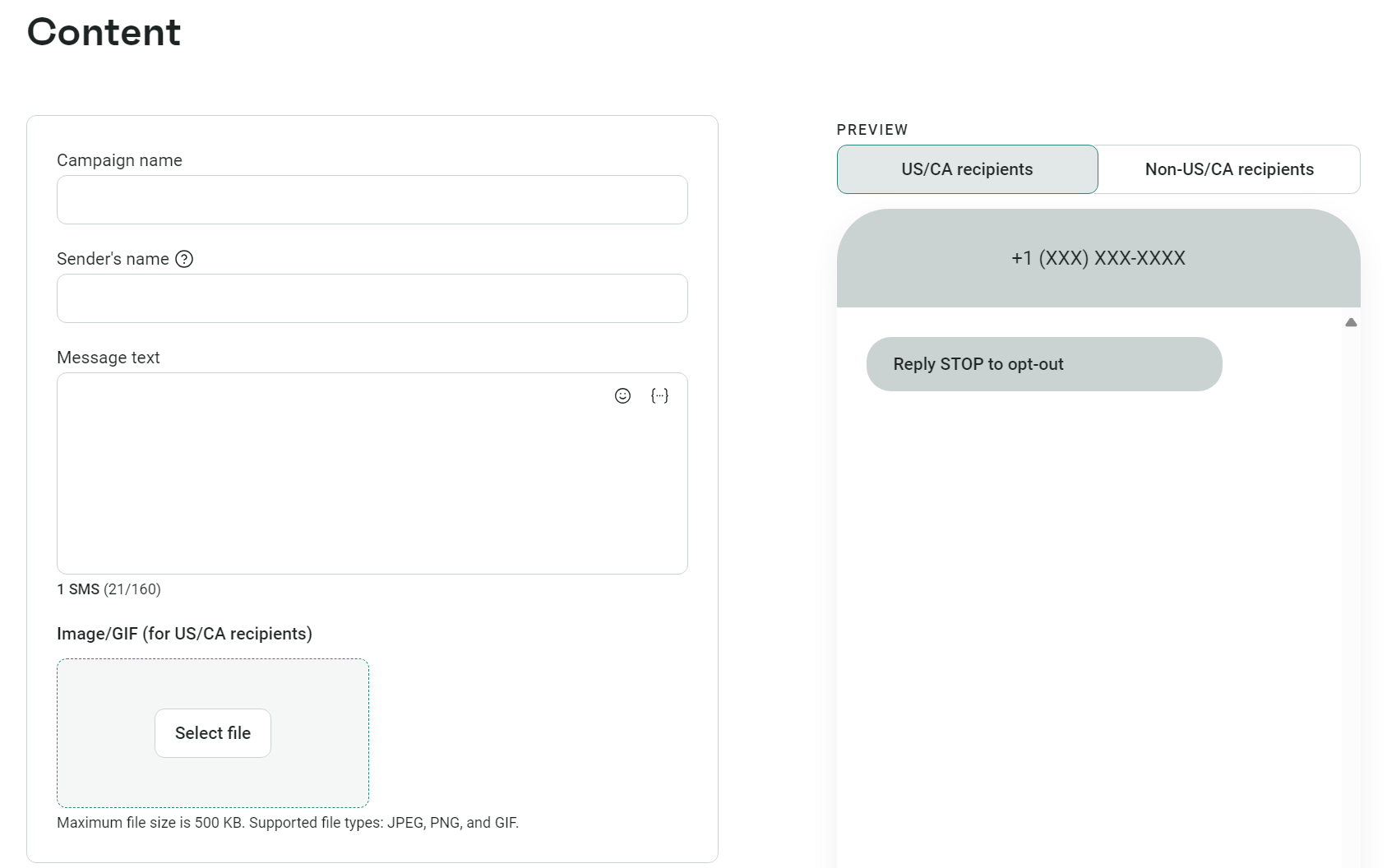Focus the Sender's name input box
The width and height of the screenshot is (1387, 868).
pos(372,298)
